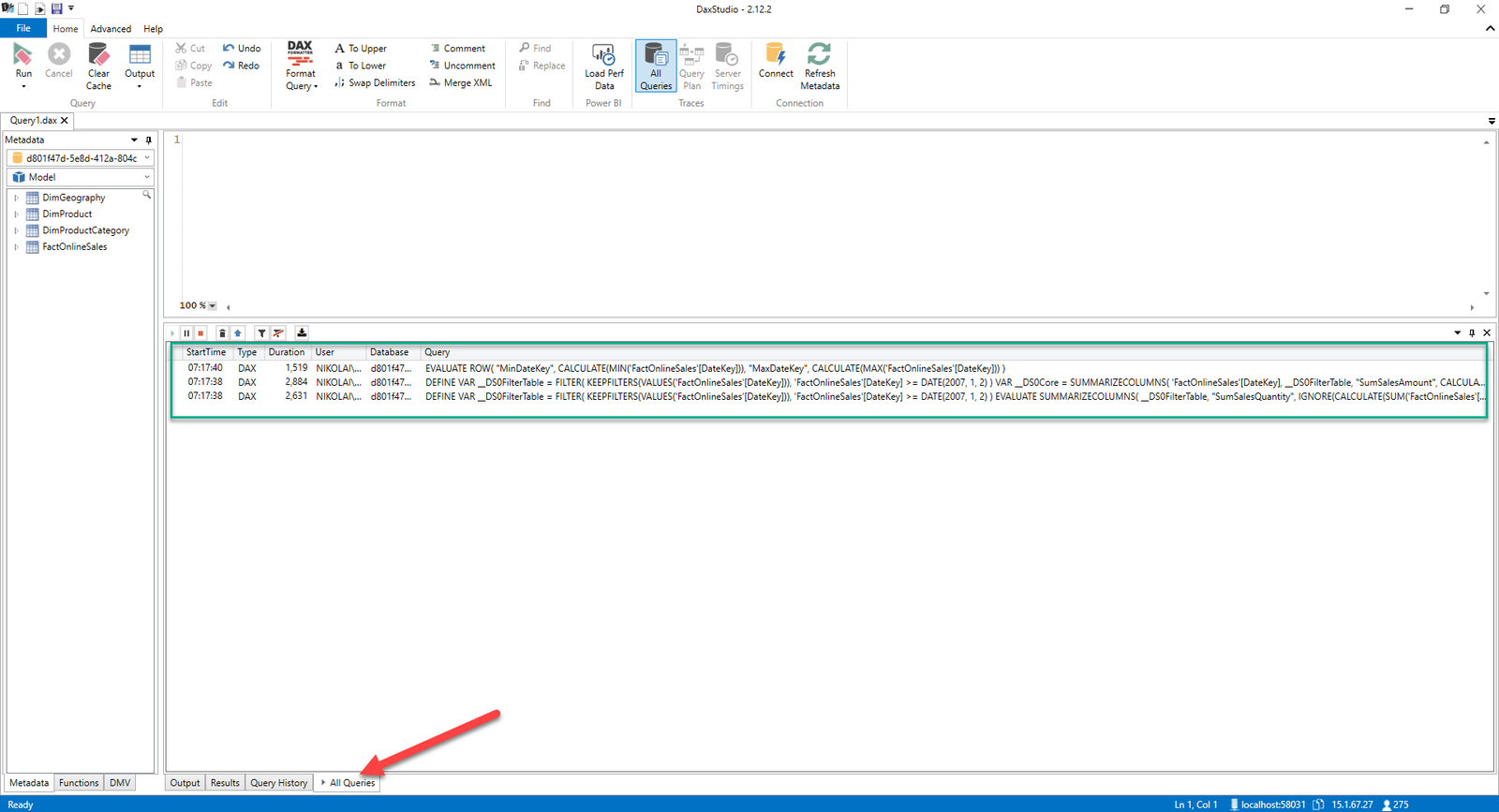Image resolution: width=1499 pixels, height=812 pixels.
Task: Open the Query History tab
Action: click(x=278, y=783)
